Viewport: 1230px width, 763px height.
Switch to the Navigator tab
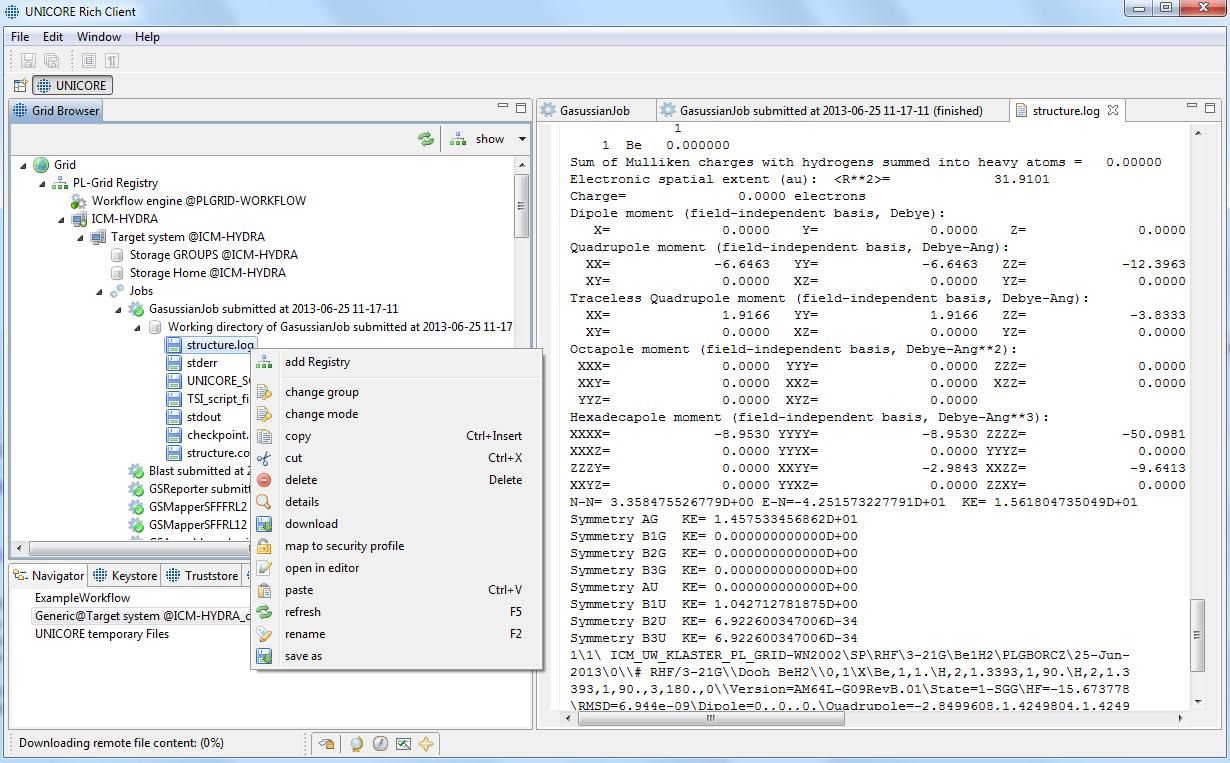click(x=49, y=576)
